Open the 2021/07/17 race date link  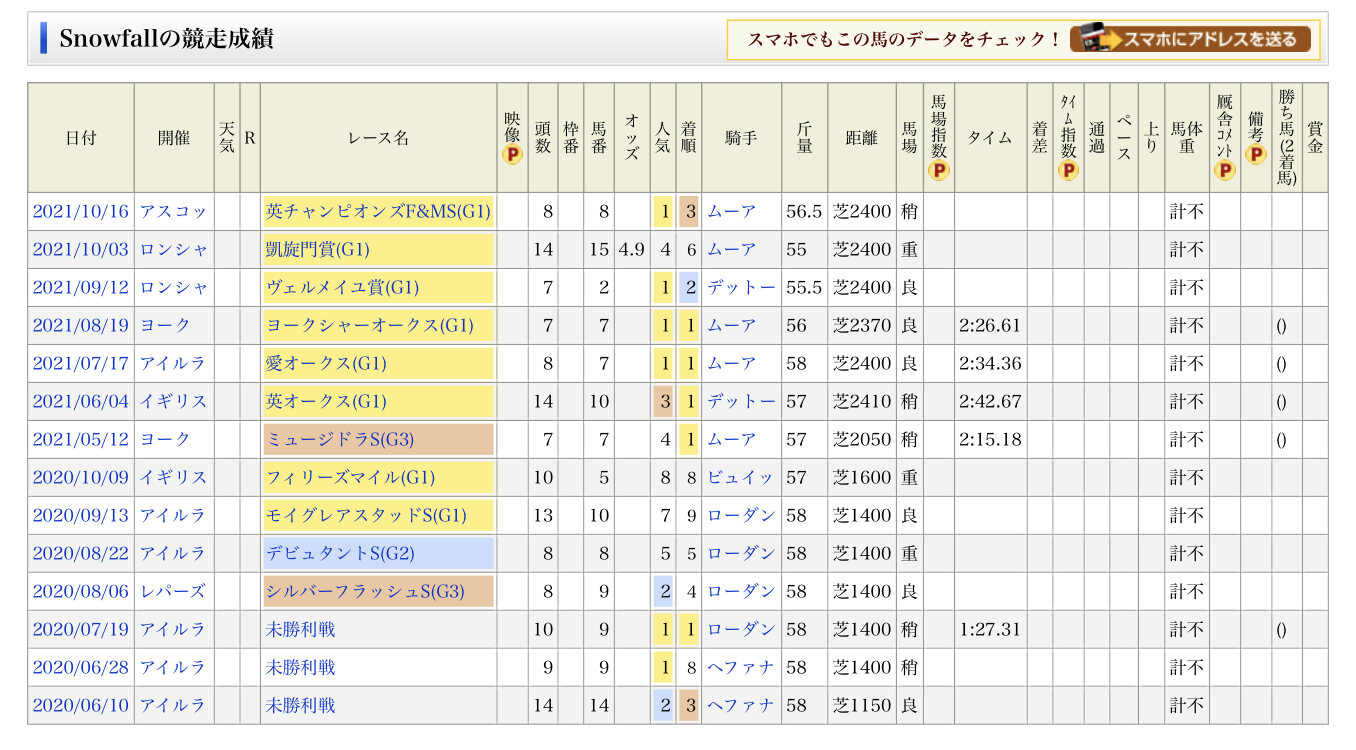tap(81, 364)
